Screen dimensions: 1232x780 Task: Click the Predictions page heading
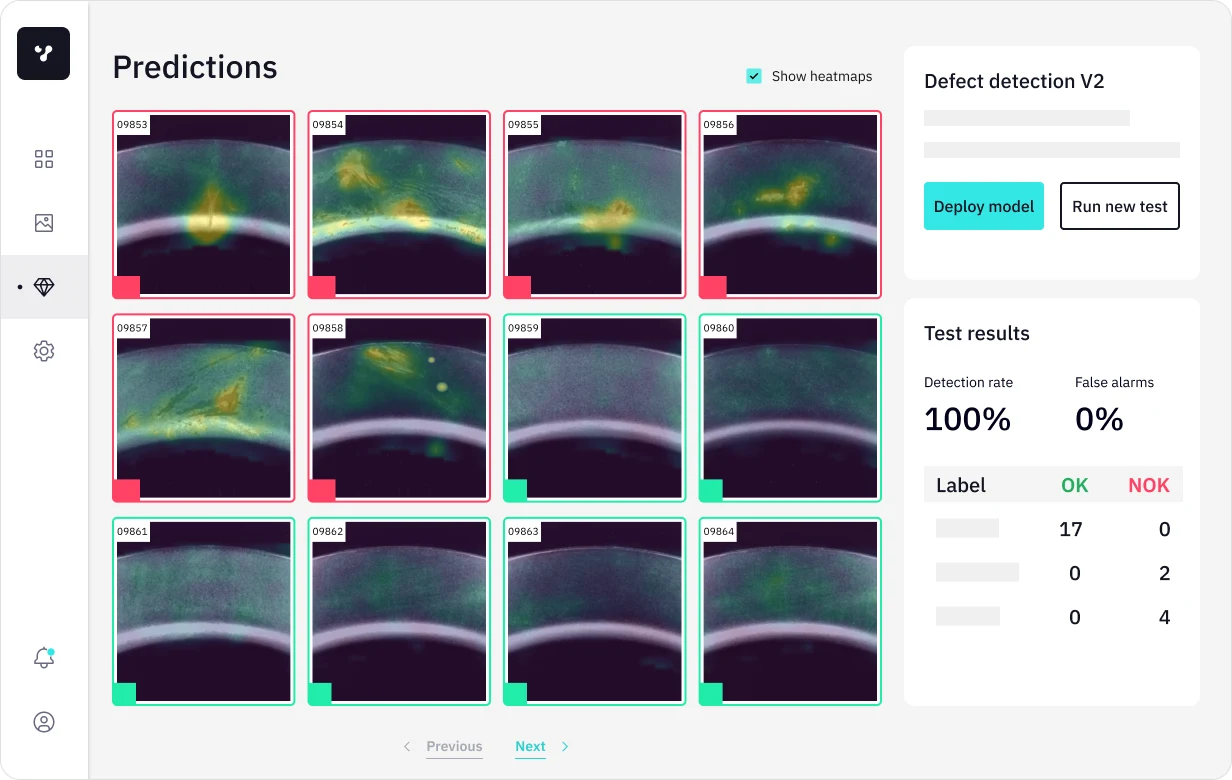point(195,67)
